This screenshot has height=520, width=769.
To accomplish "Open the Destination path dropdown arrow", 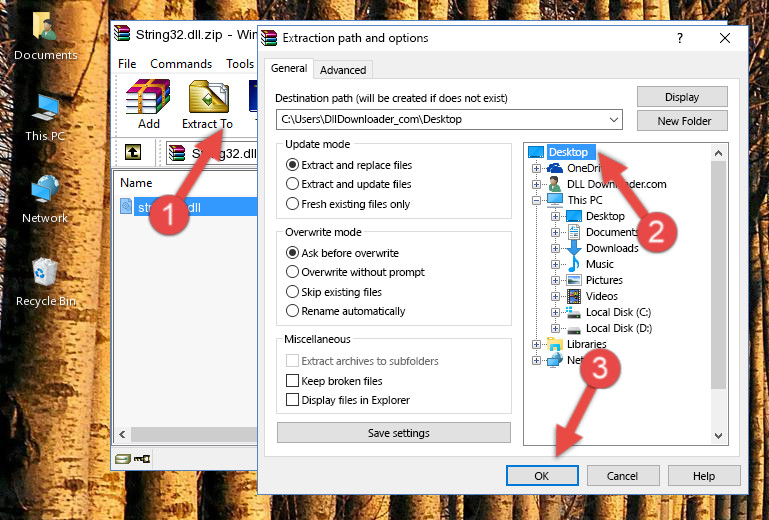I will 614,119.
